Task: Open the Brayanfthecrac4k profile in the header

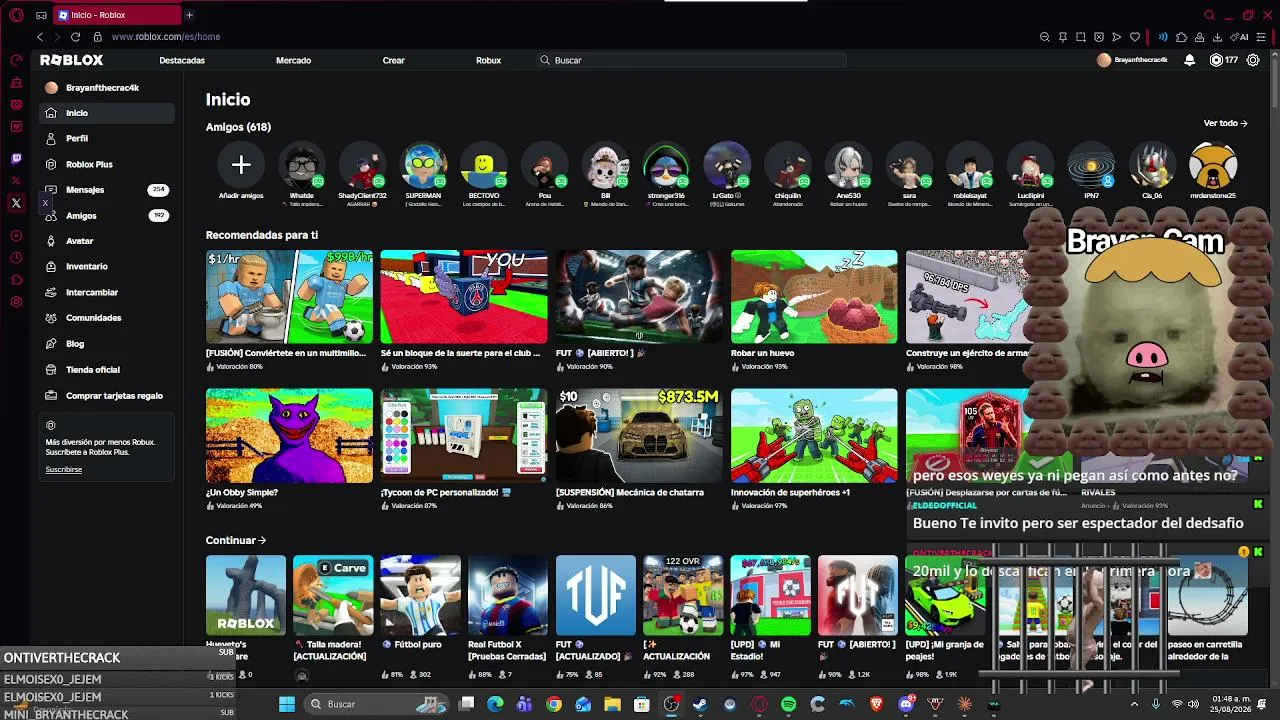Action: pyautogui.click(x=1132, y=60)
